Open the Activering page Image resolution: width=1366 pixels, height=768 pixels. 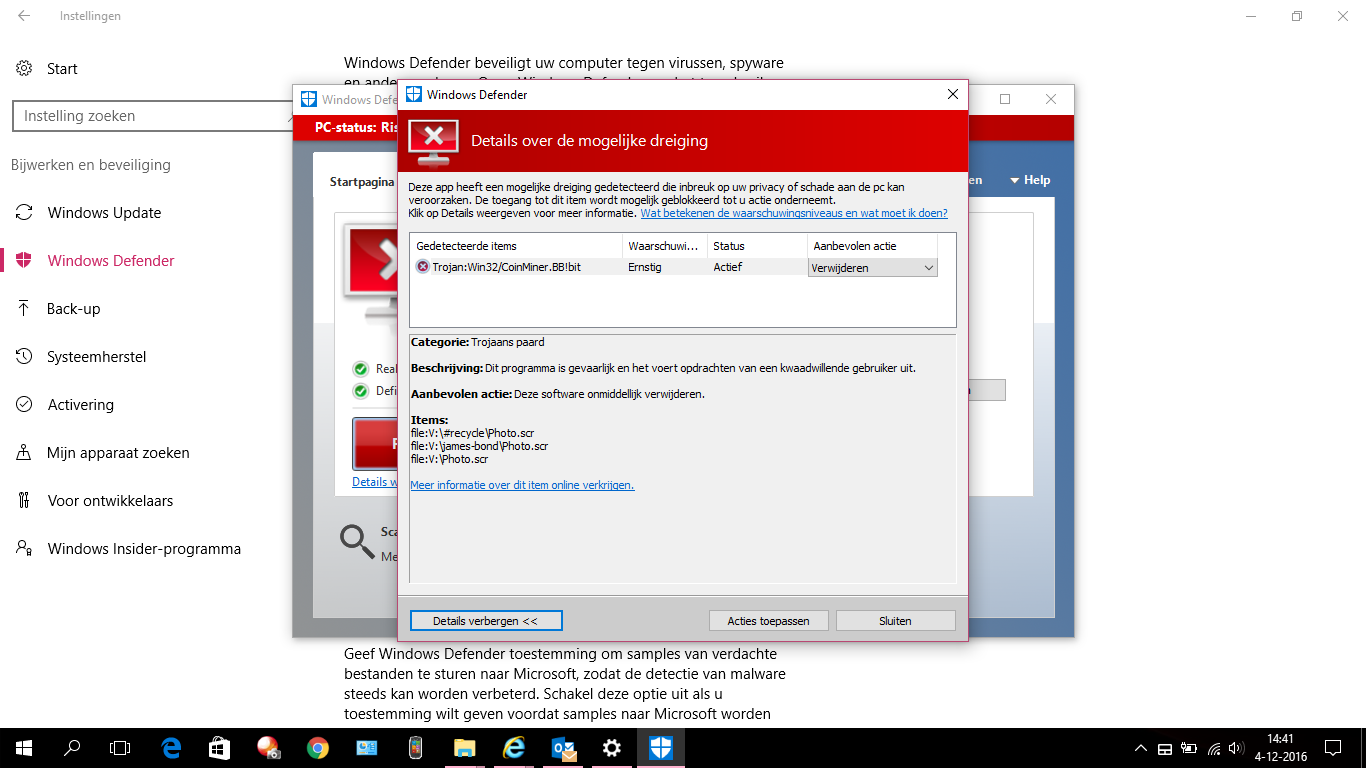tap(81, 405)
